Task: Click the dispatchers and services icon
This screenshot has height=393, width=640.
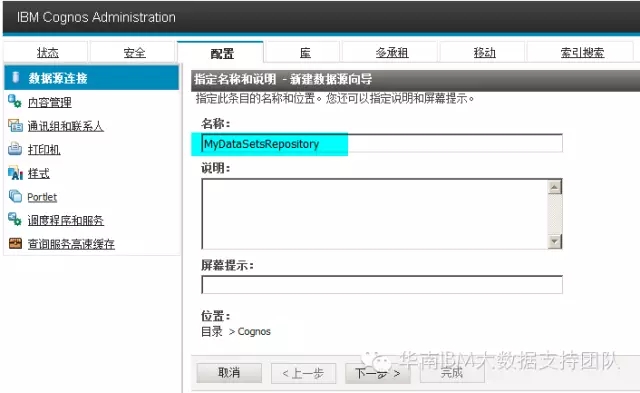Action: (15, 220)
